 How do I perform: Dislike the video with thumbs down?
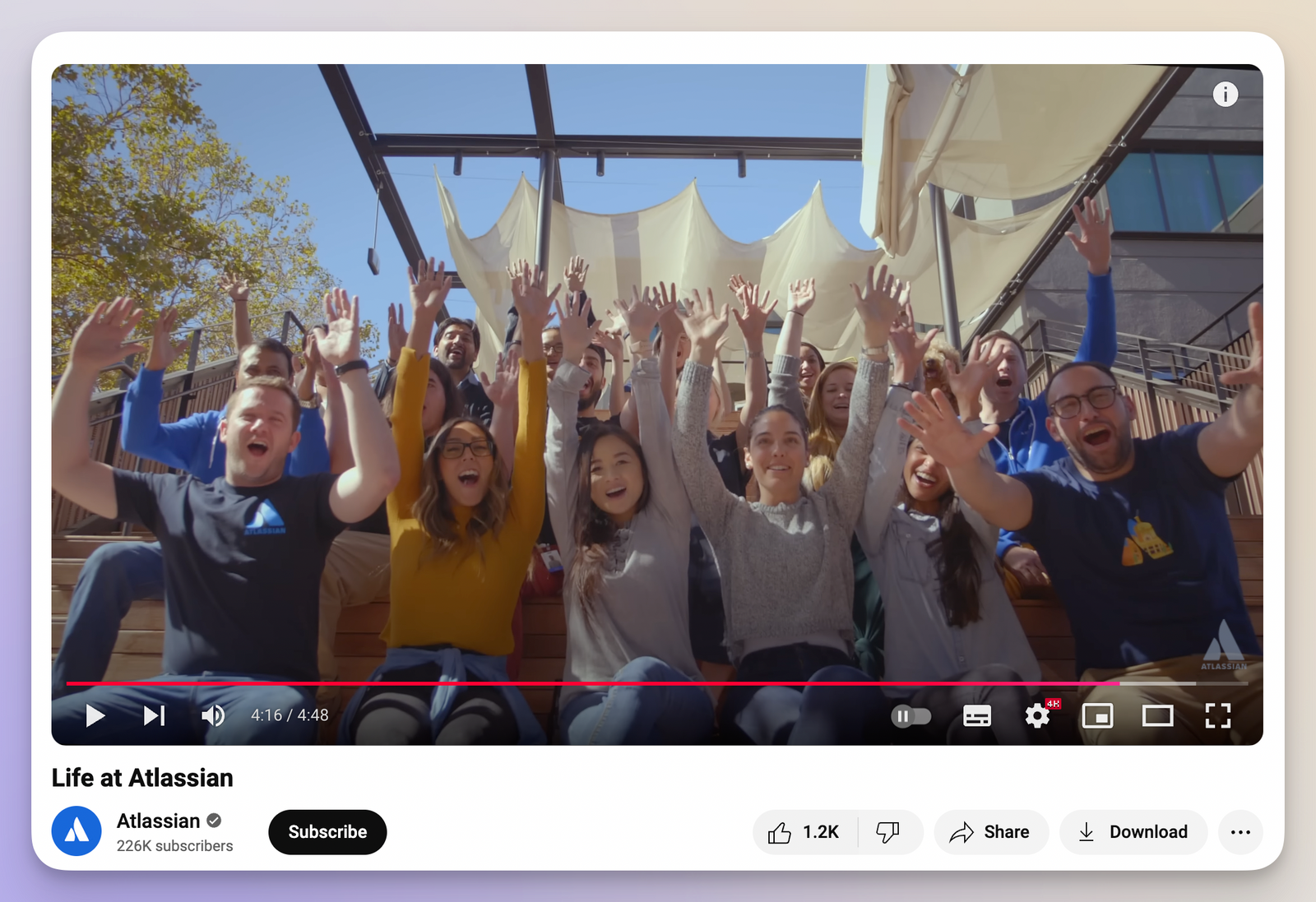pyautogui.click(x=889, y=831)
